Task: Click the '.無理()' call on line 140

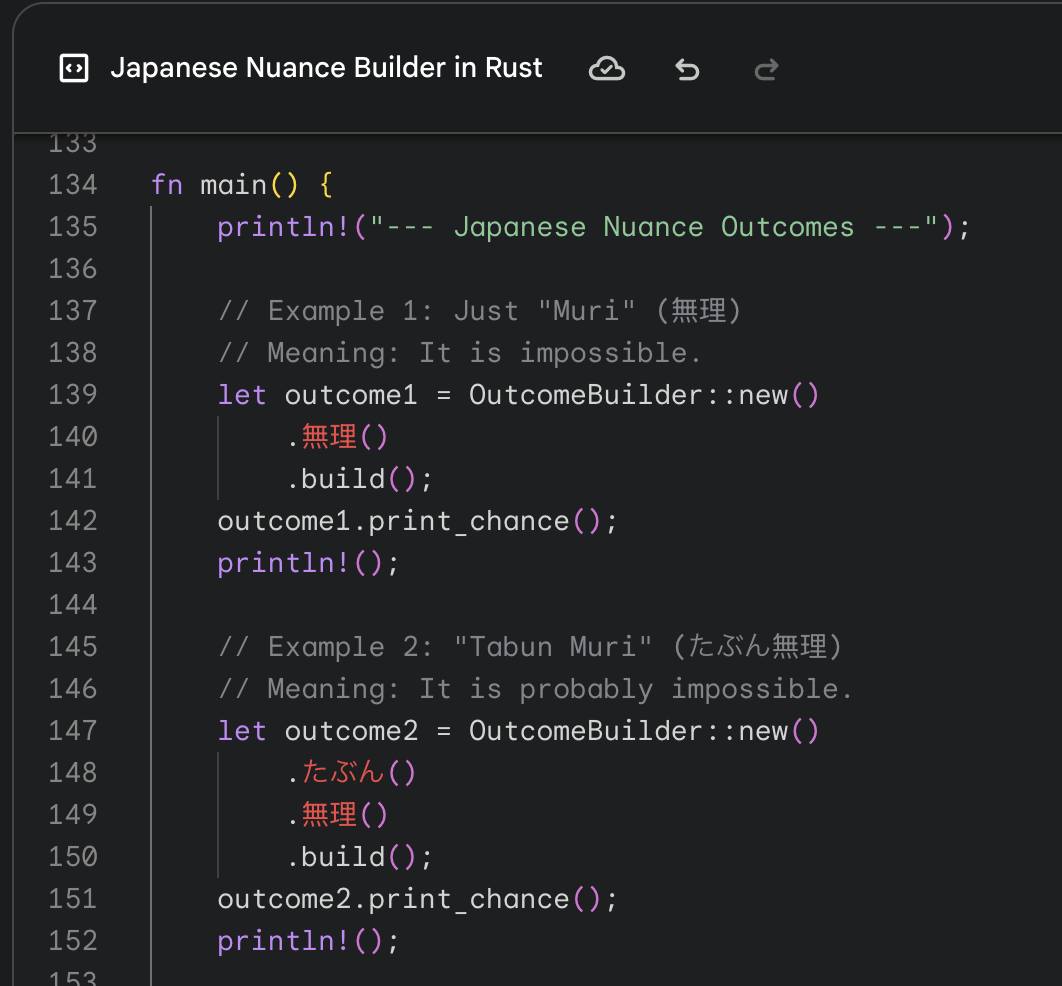Action: tap(337, 437)
